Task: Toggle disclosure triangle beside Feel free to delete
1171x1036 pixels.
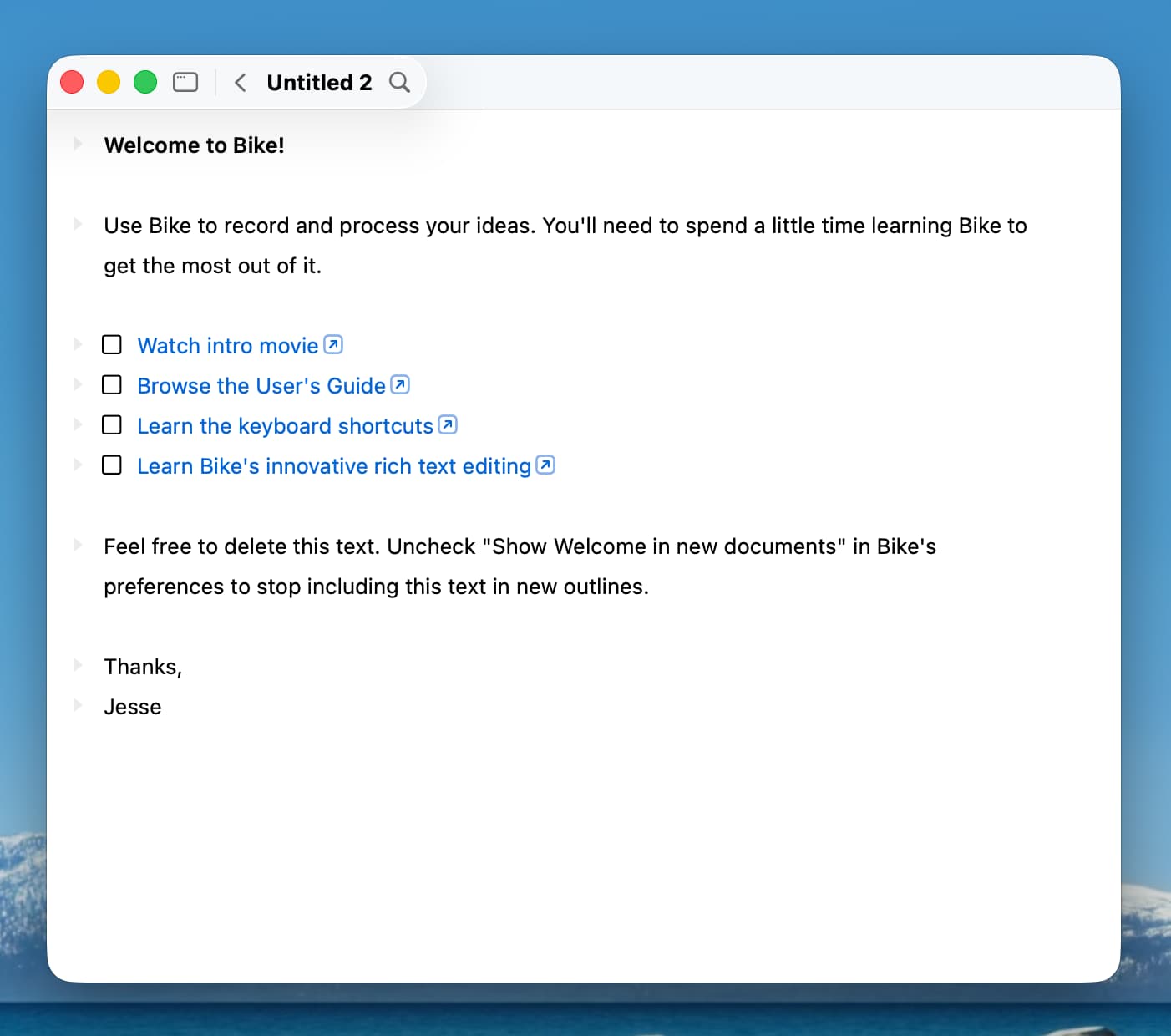Action: tap(78, 545)
